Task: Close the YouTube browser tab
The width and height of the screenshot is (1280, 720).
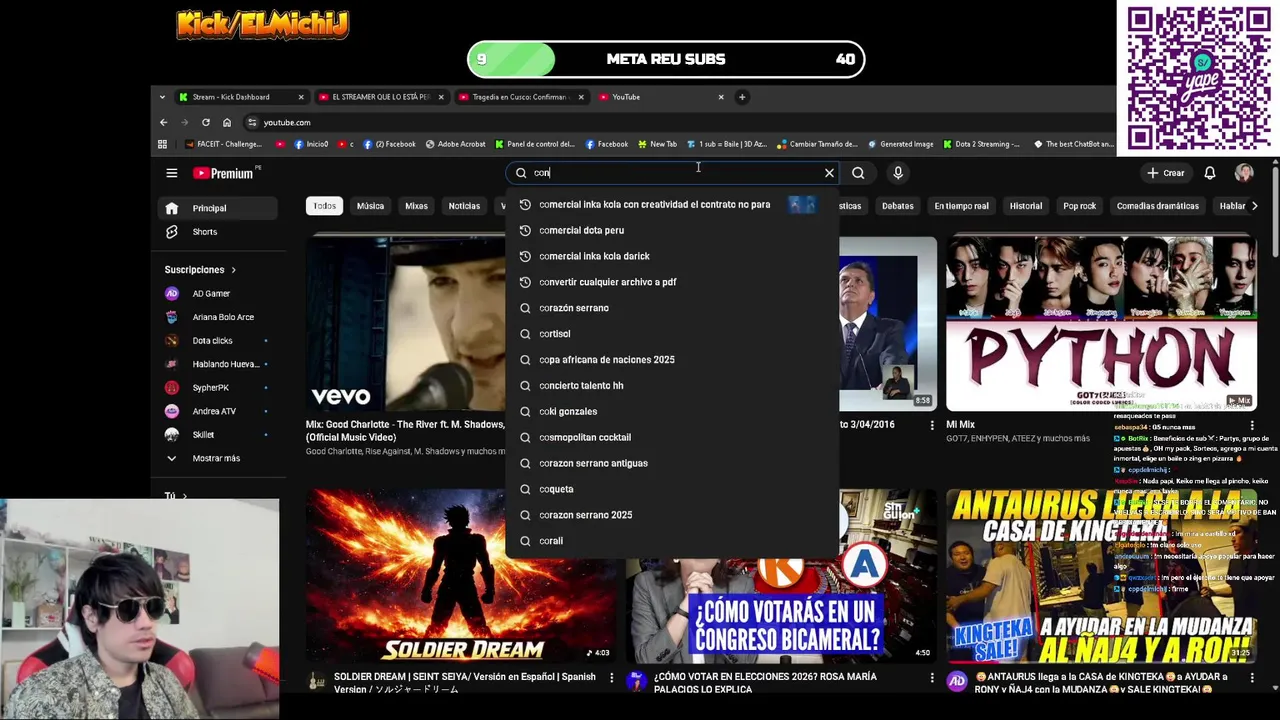Action: pos(721,97)
